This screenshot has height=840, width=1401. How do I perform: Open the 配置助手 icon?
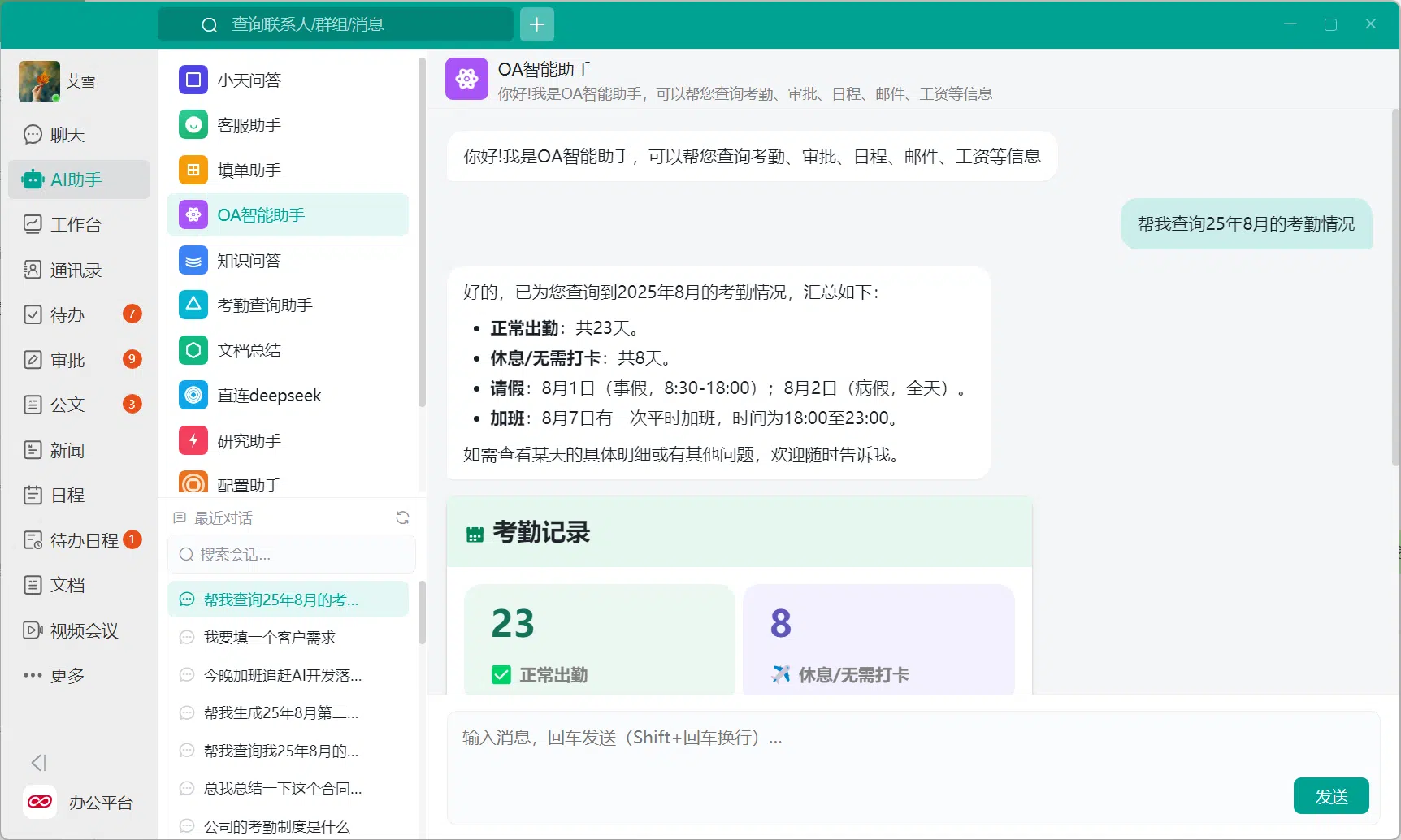pyautogui.click(x=193, y=483)
